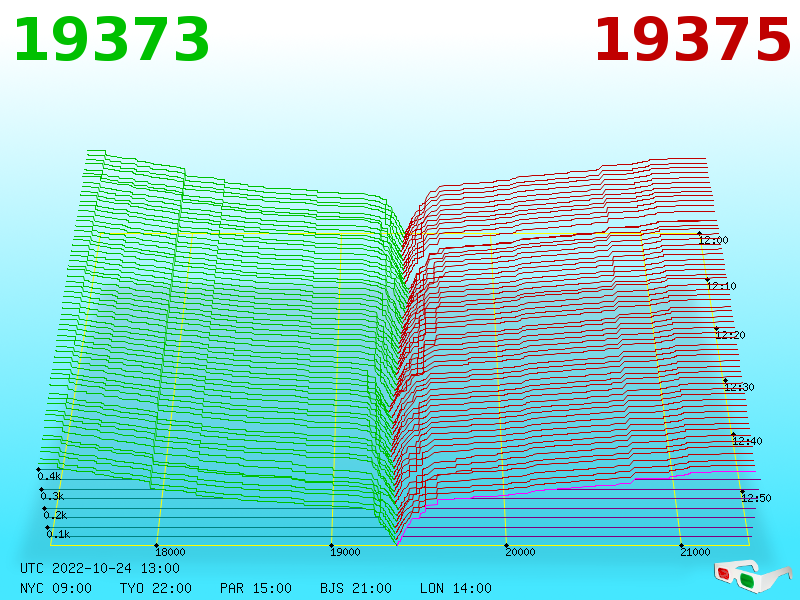This screenshot has height=600, width=800.
Task: Click the red-green 3D glasses icon
Action: (x=753, y=575)
